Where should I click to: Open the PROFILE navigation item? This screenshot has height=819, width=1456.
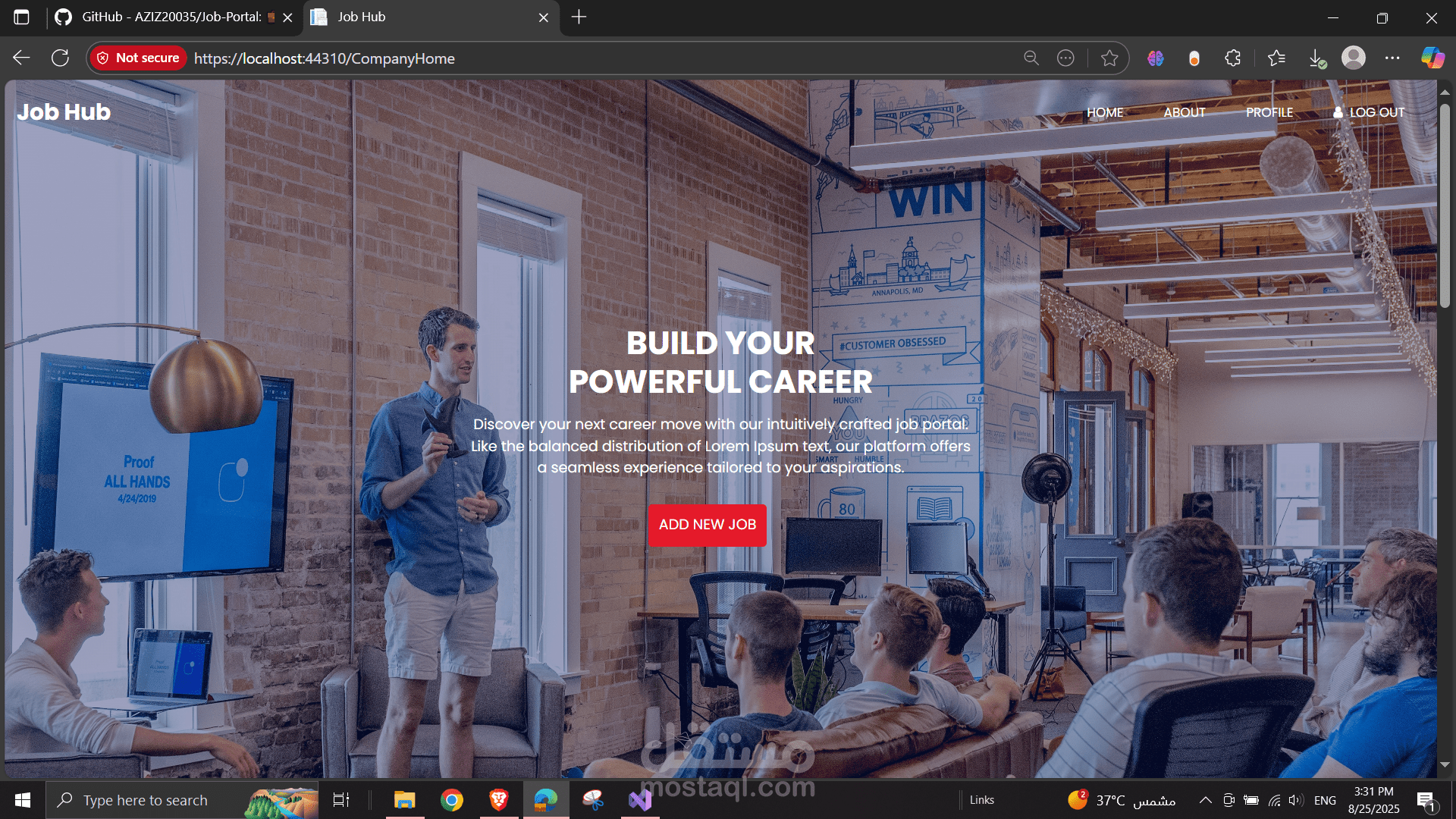click(x=1269, y=112)
